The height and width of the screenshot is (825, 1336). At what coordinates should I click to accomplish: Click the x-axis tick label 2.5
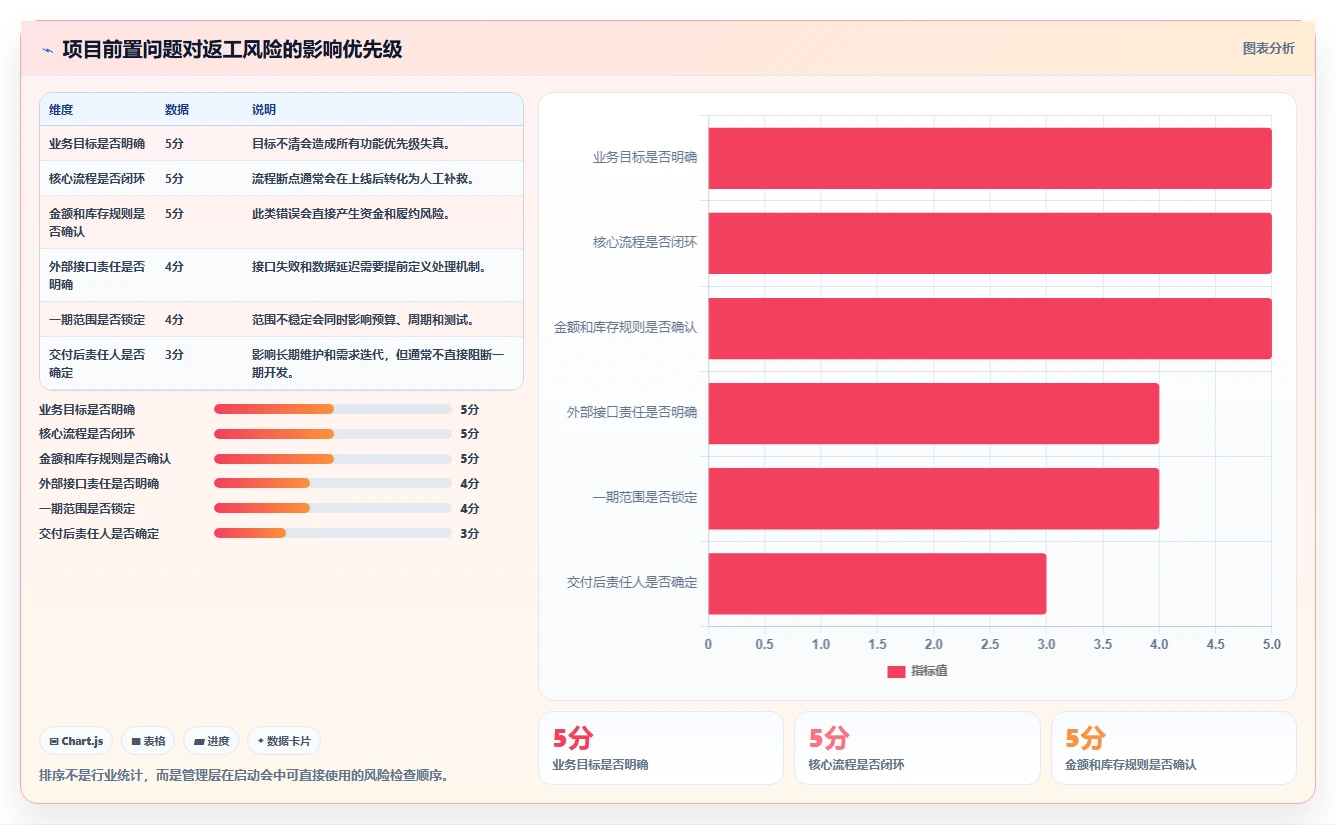click(990, 644)
